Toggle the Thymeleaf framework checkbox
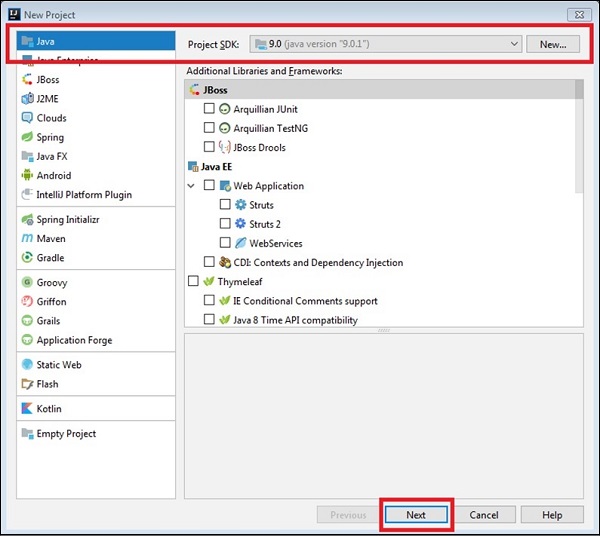600x536 pixels. (x=193, y=282)
